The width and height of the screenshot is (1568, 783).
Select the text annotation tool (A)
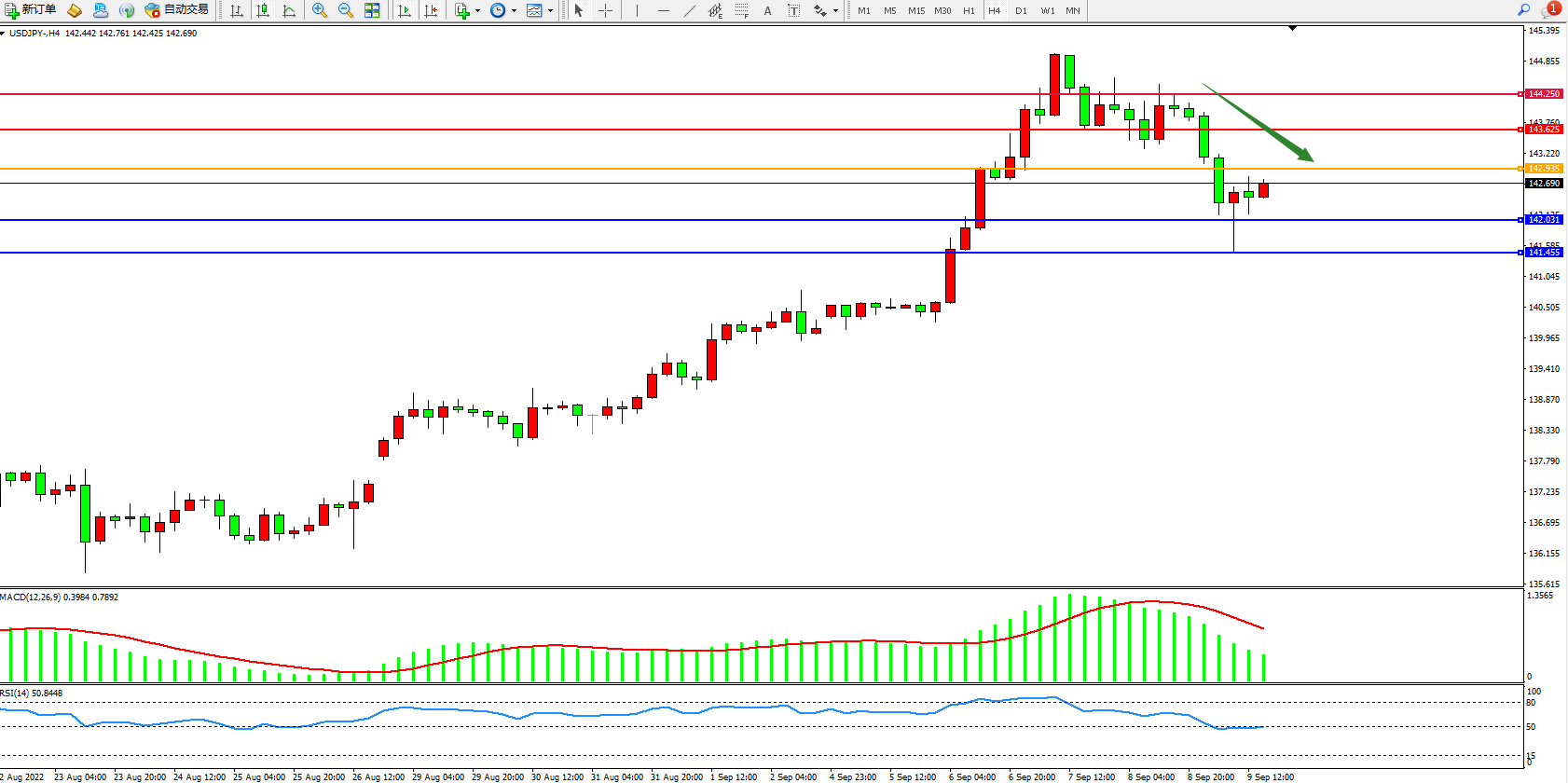tap(767, 10)
